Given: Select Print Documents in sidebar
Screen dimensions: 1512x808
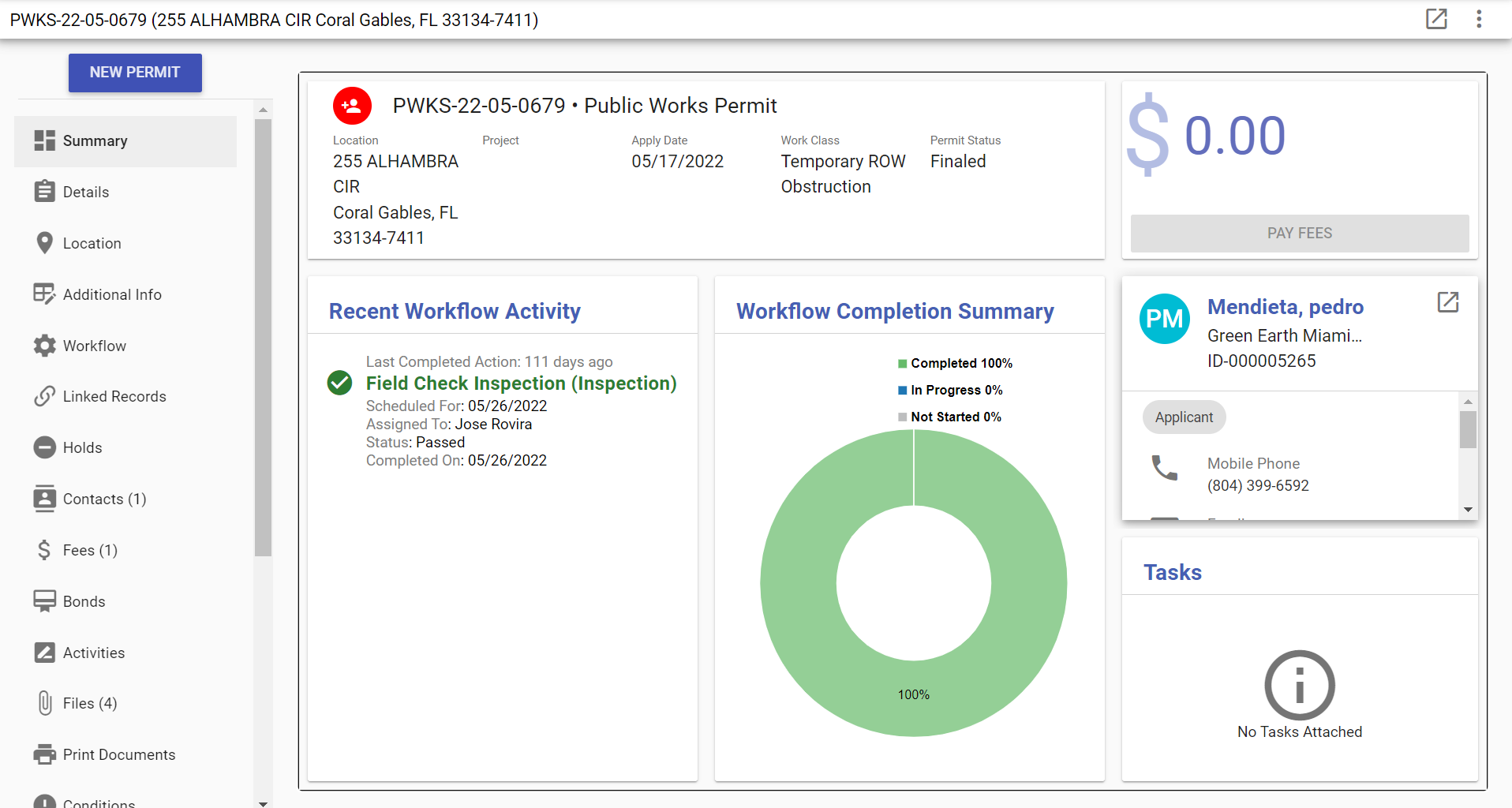Looking at the screenshot, I should point(118,754).
